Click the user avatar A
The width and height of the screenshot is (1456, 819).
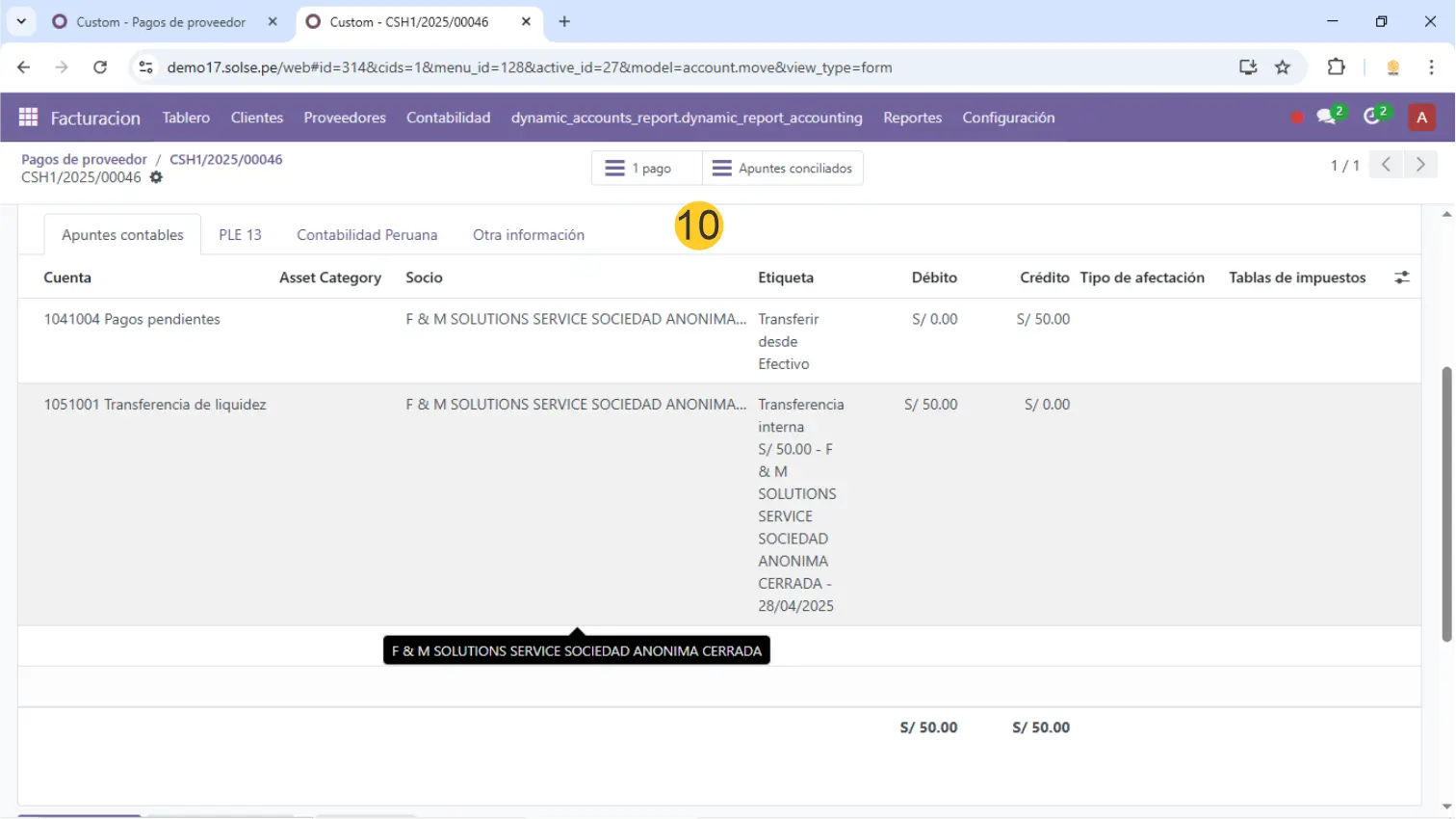(1421, 118)
